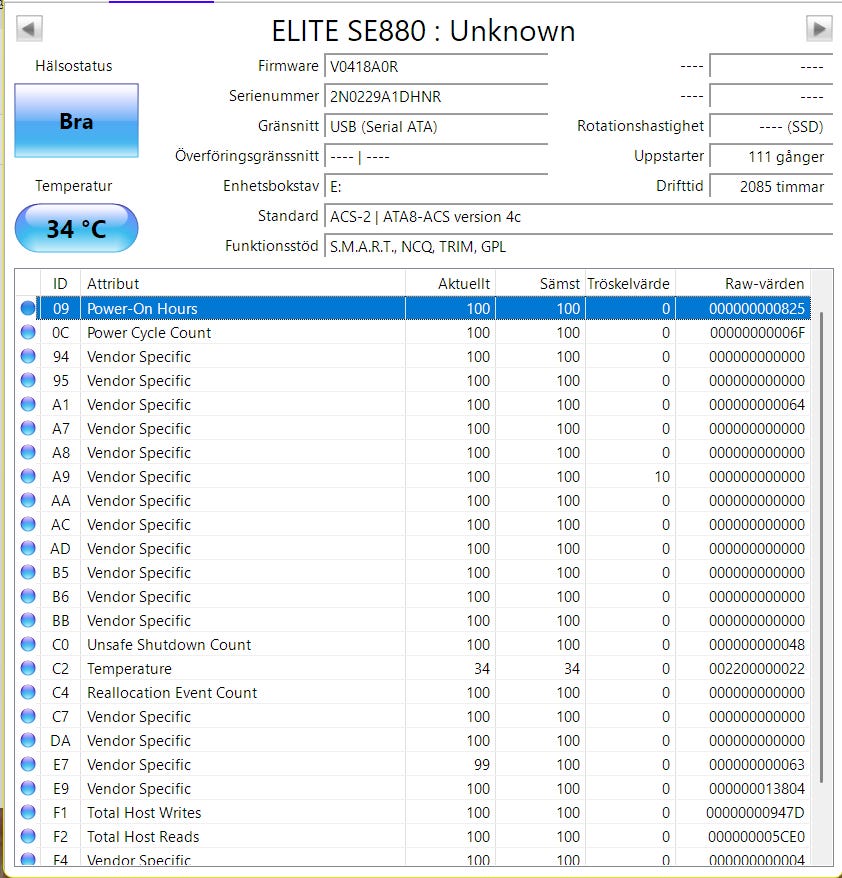Click the blue orb next to Temperature row
842x878 pixels.
[x=28, y=668]
